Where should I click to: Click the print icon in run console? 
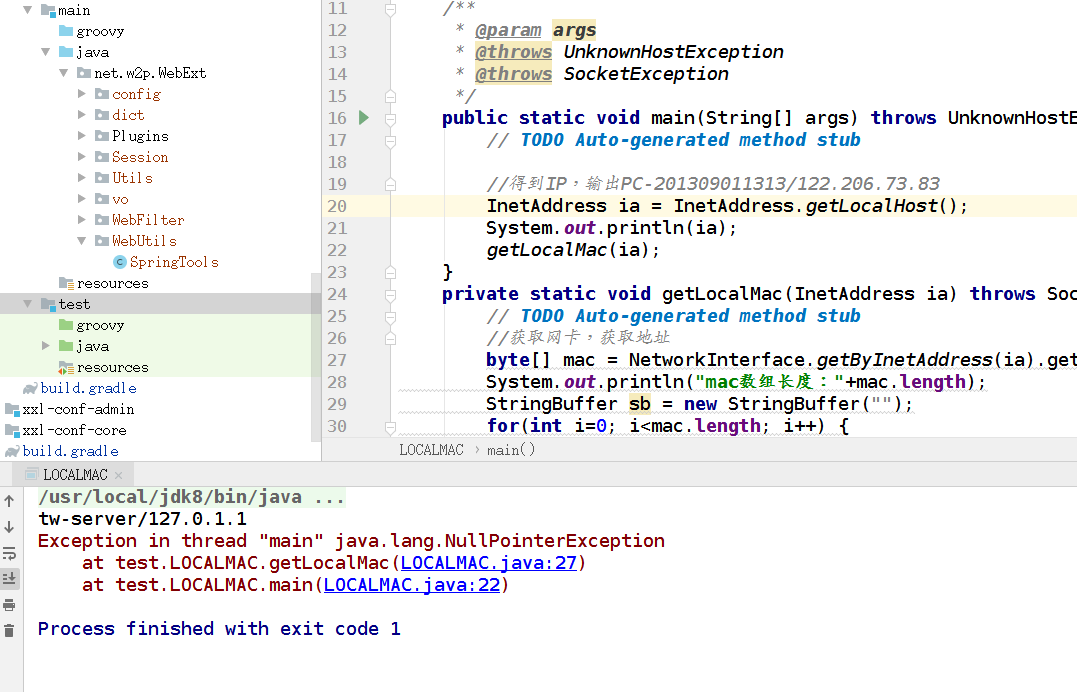pyautogui.click(x=9, y=605)
